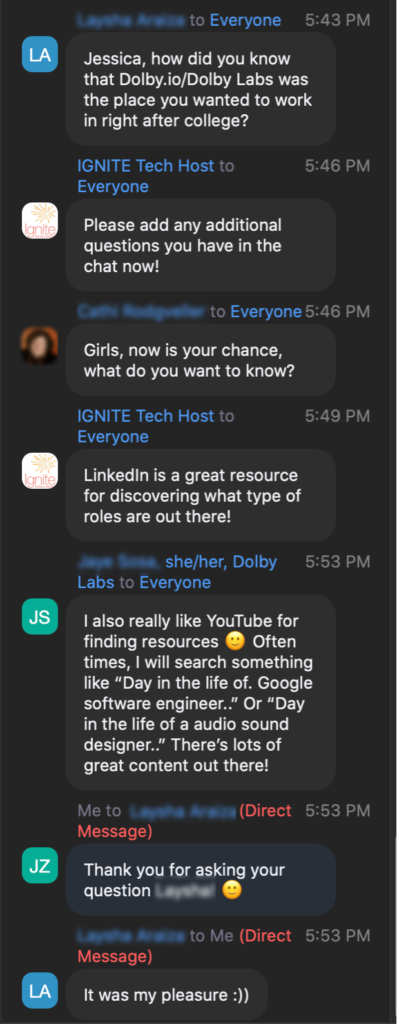Select the 'Girls, now is your chance' message
The width and height of the screenshot is (397, 1024).
click(200, 360)
